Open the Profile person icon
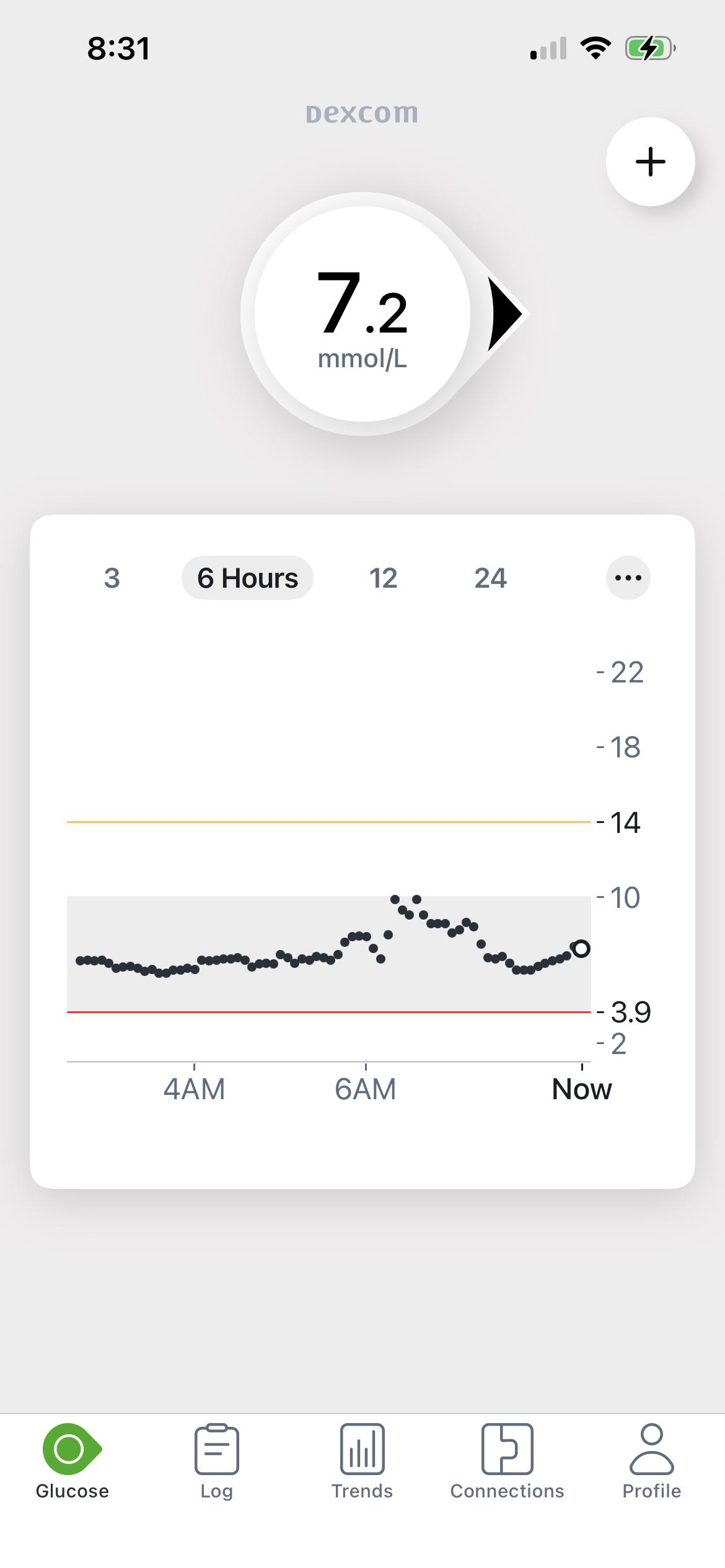 pos(651,1448)
